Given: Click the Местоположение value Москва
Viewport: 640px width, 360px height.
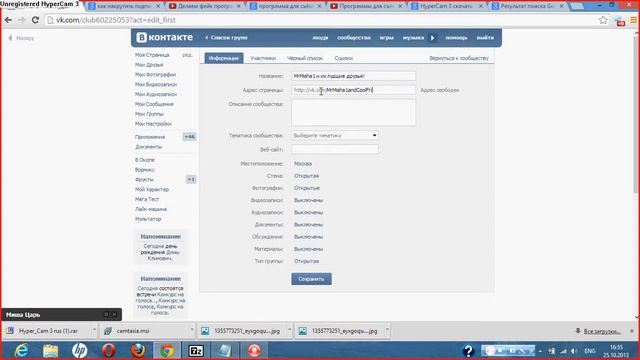Looking at the screenshot, I should tap(303, 164).
